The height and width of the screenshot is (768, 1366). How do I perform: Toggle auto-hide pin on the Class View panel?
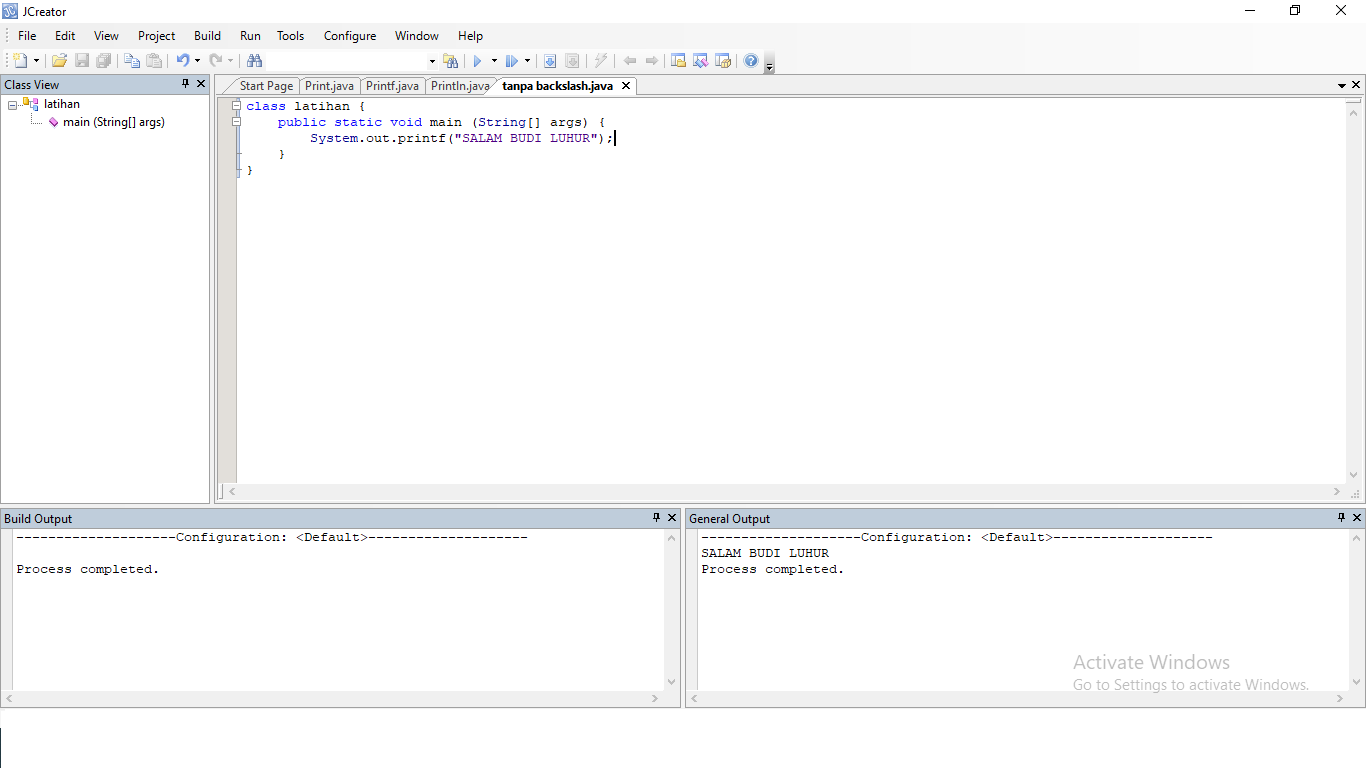186,84
